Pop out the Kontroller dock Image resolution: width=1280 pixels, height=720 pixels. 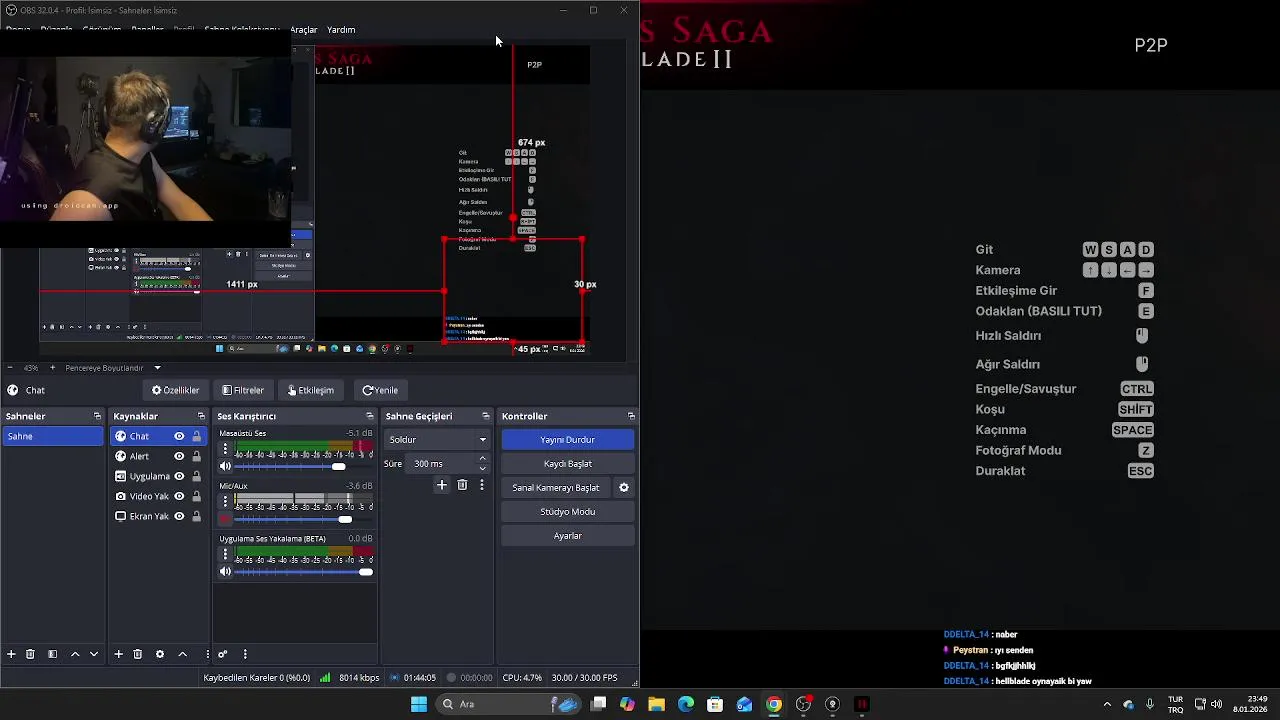631,416
